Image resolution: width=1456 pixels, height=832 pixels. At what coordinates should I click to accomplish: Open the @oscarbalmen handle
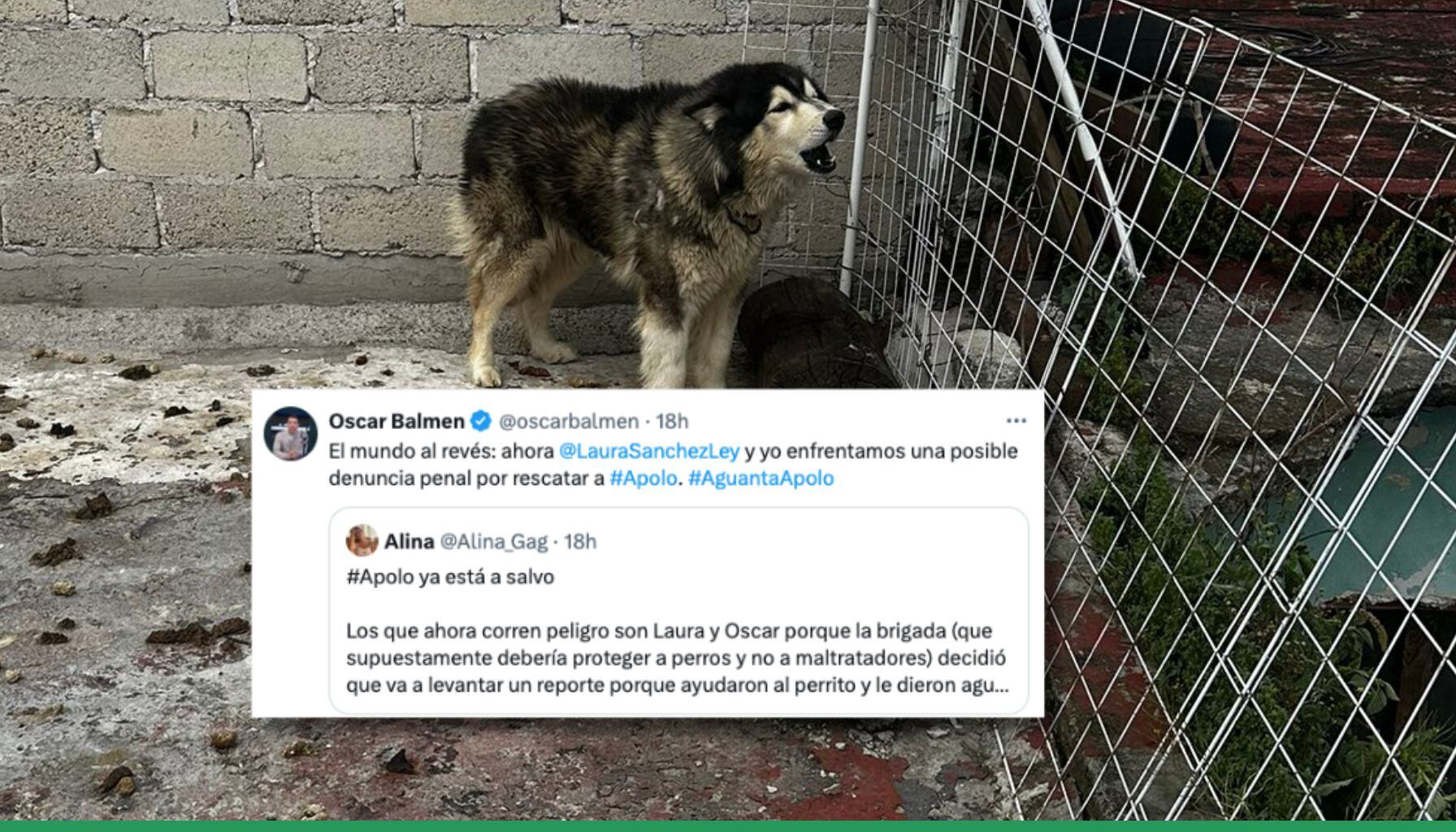pos(568,421)
